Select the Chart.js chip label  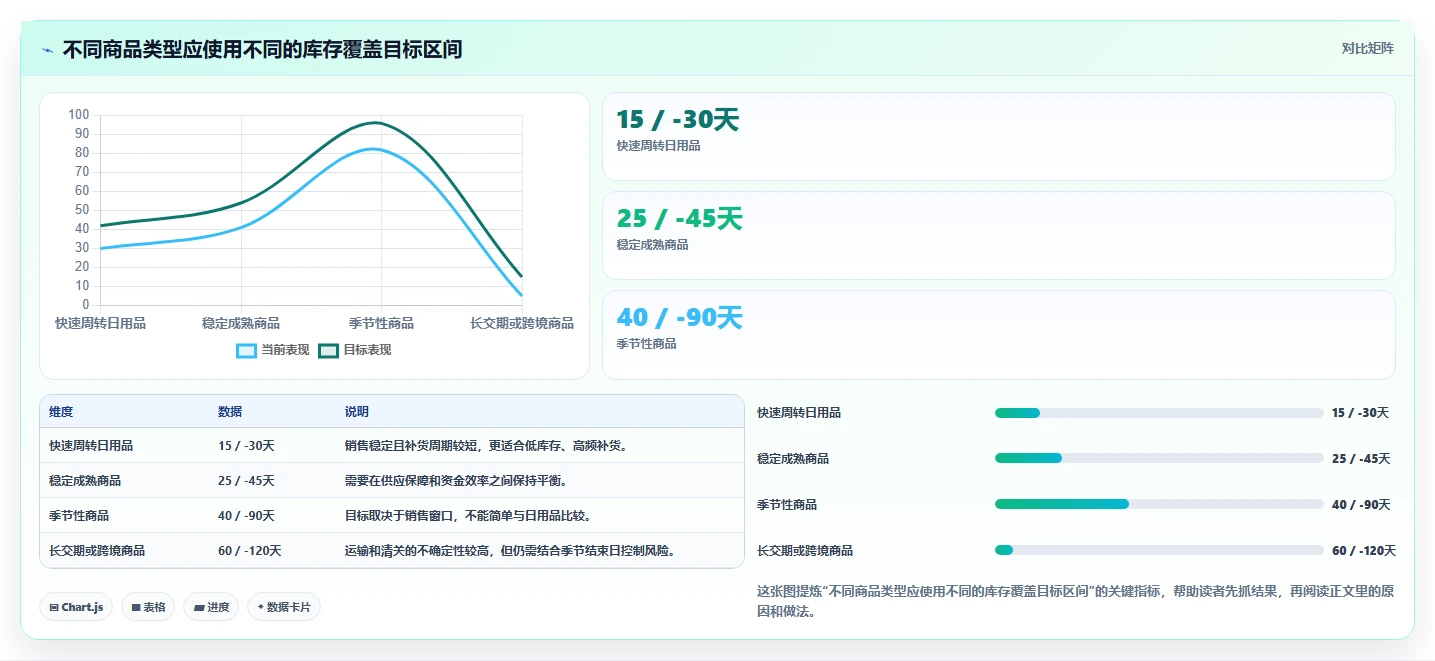click(82, 607)
